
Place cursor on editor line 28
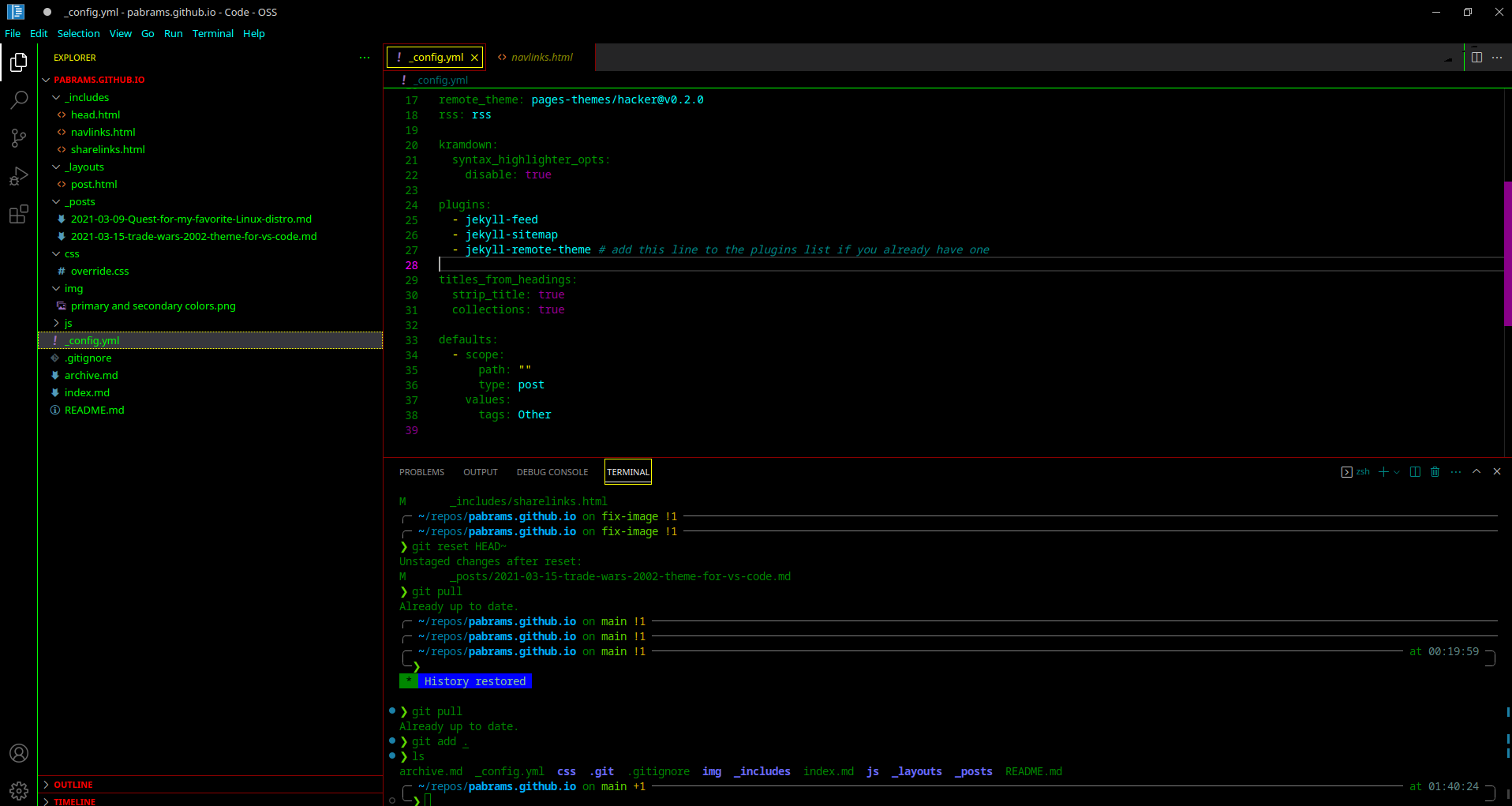pos(971,265)
